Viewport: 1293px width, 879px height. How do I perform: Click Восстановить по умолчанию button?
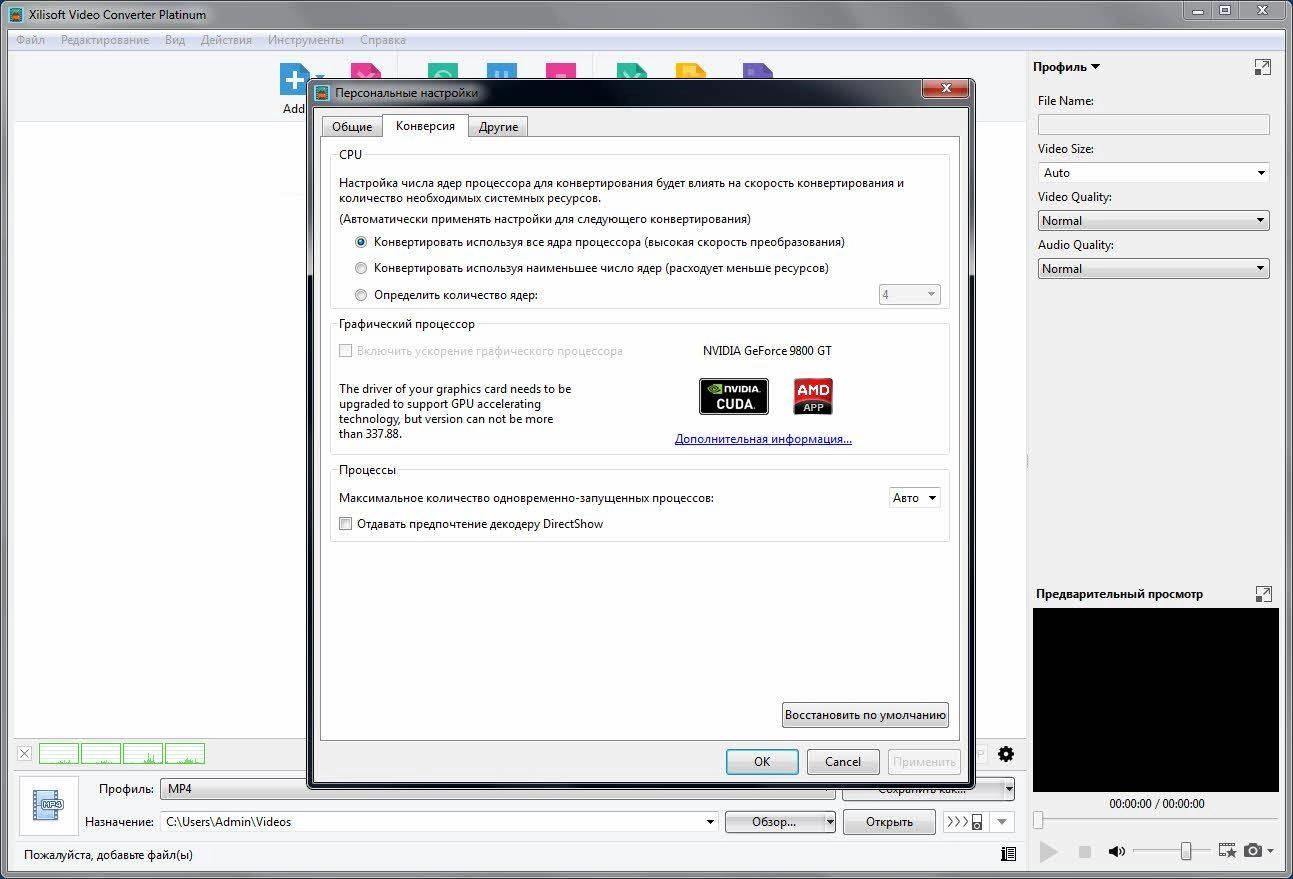coord(865,715)
